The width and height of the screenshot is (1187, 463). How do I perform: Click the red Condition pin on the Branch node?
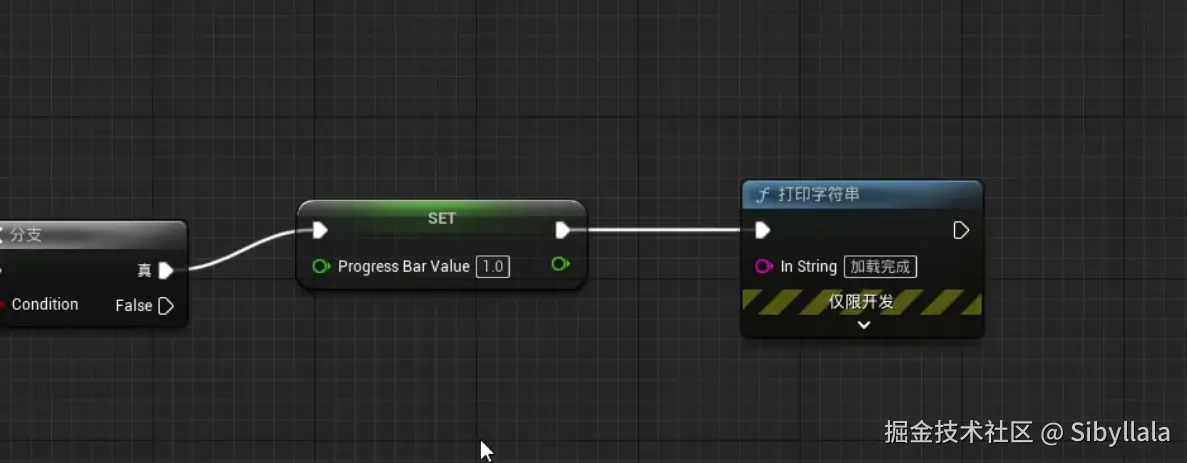(x=2, y=305)
